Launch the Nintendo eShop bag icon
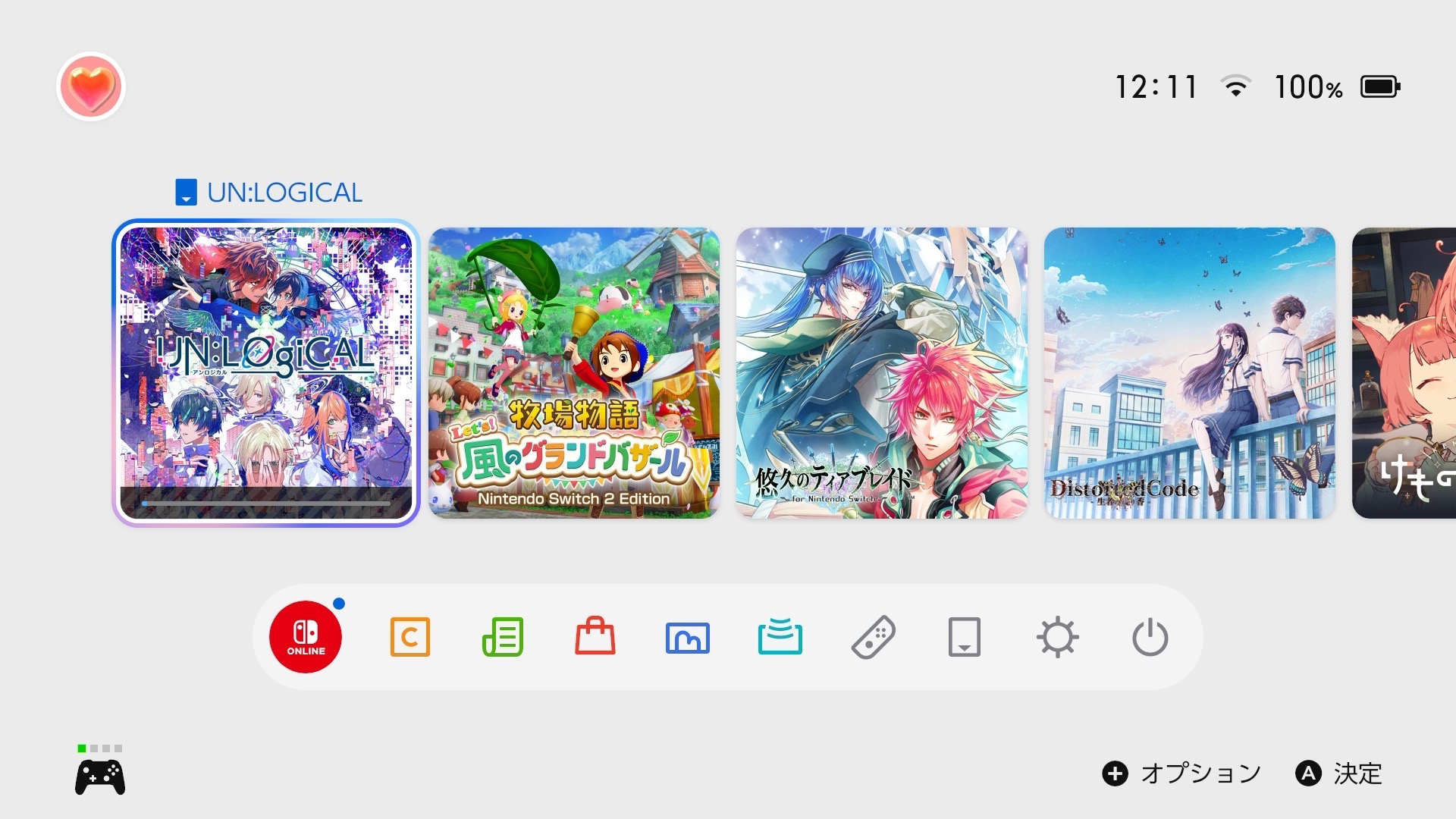 point(595,636)
